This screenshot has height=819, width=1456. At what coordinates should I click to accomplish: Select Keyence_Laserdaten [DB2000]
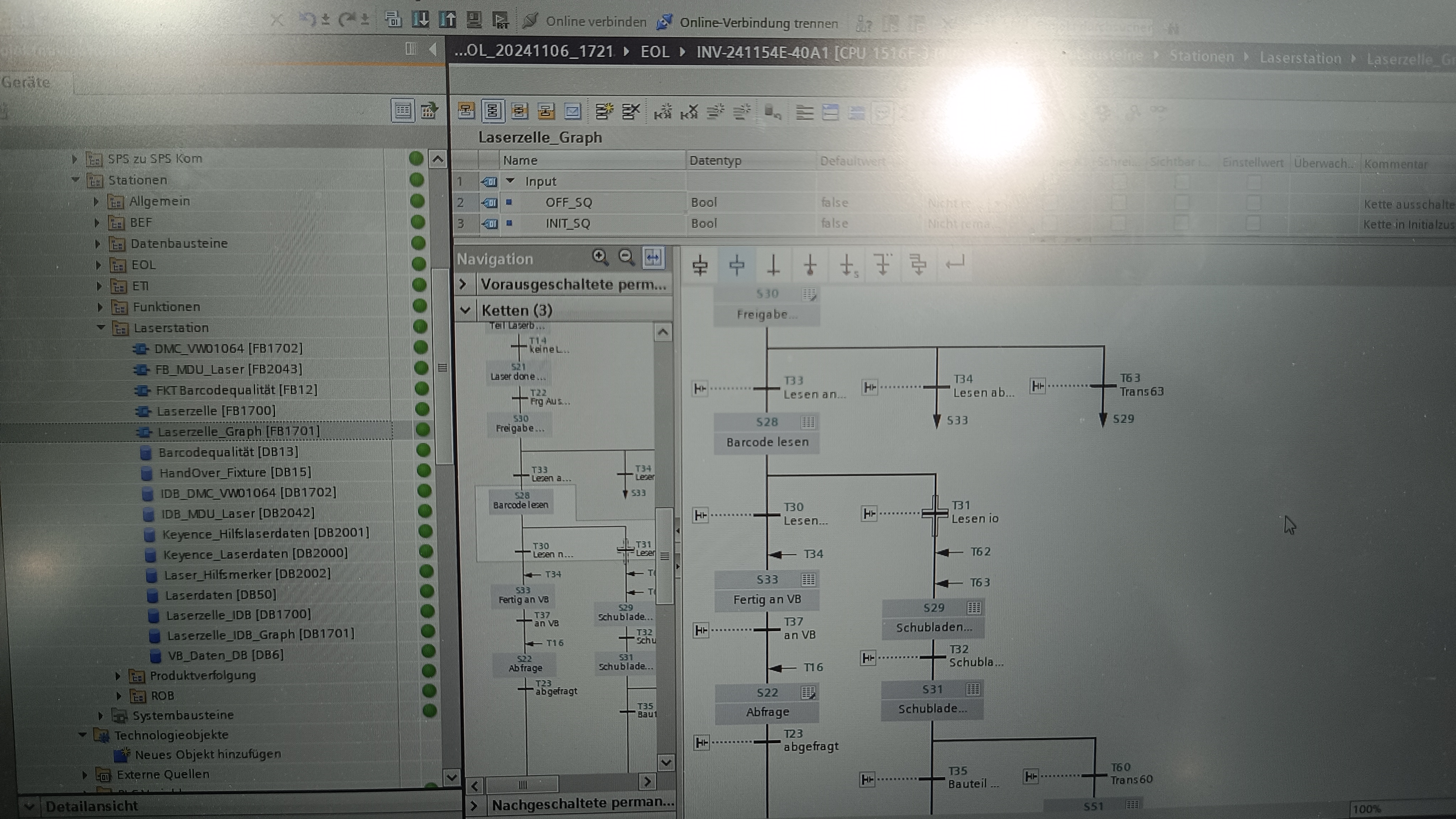255,554
